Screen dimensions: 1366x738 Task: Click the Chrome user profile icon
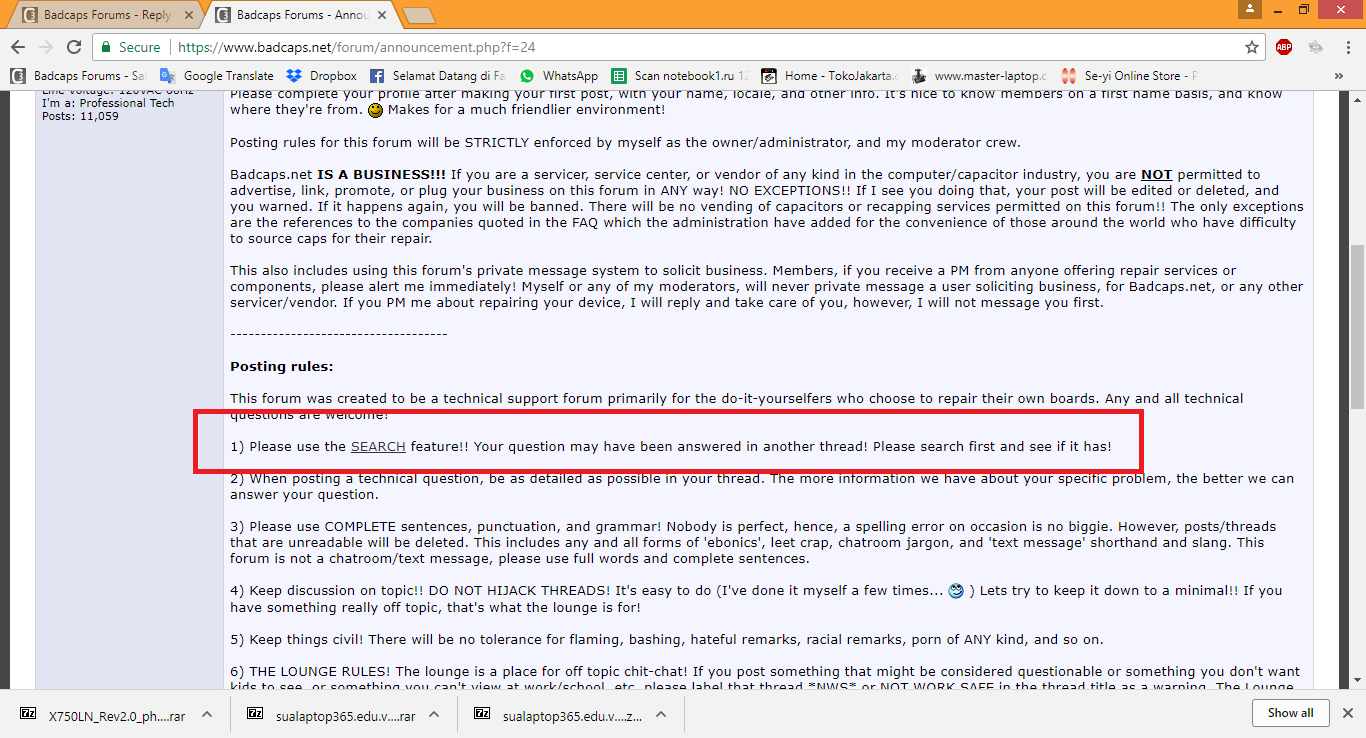1249,9
